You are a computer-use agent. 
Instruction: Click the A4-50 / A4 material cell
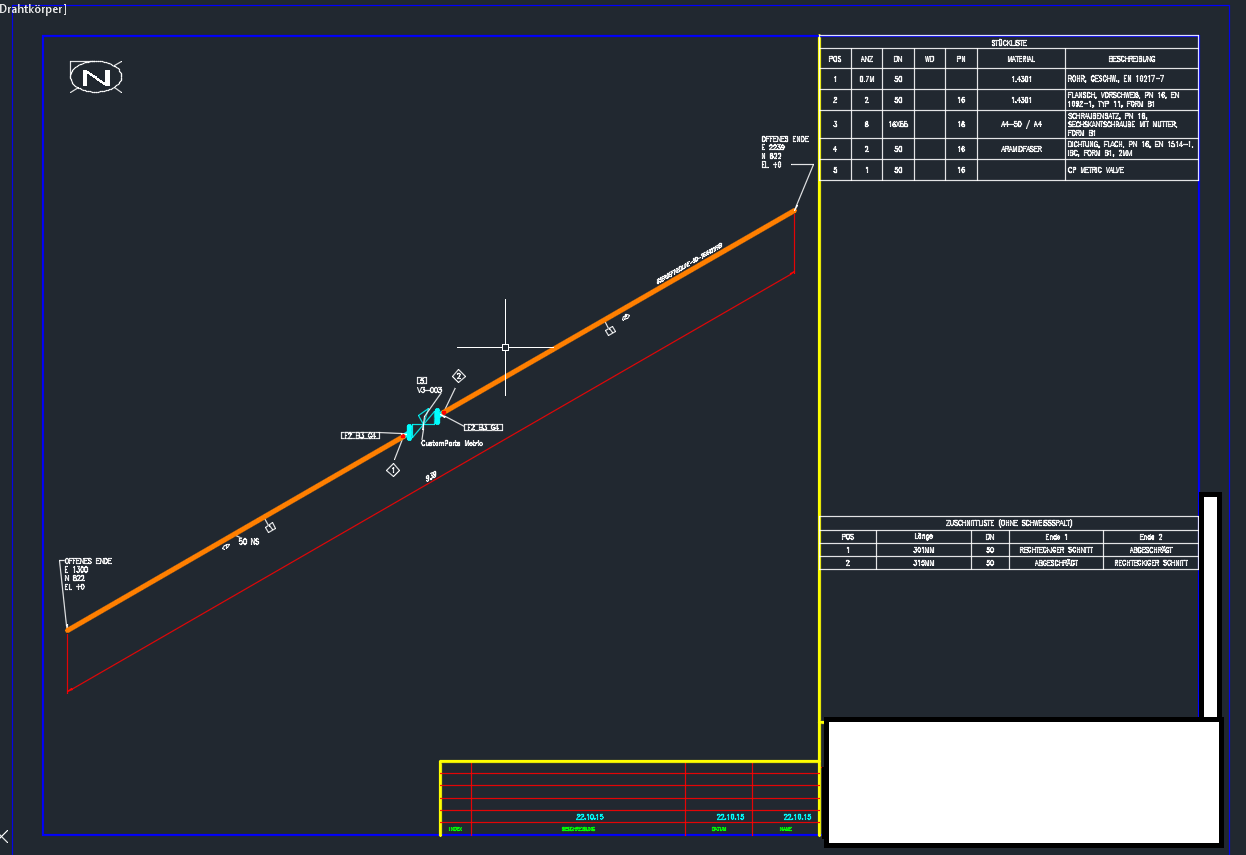(1021, 124)
